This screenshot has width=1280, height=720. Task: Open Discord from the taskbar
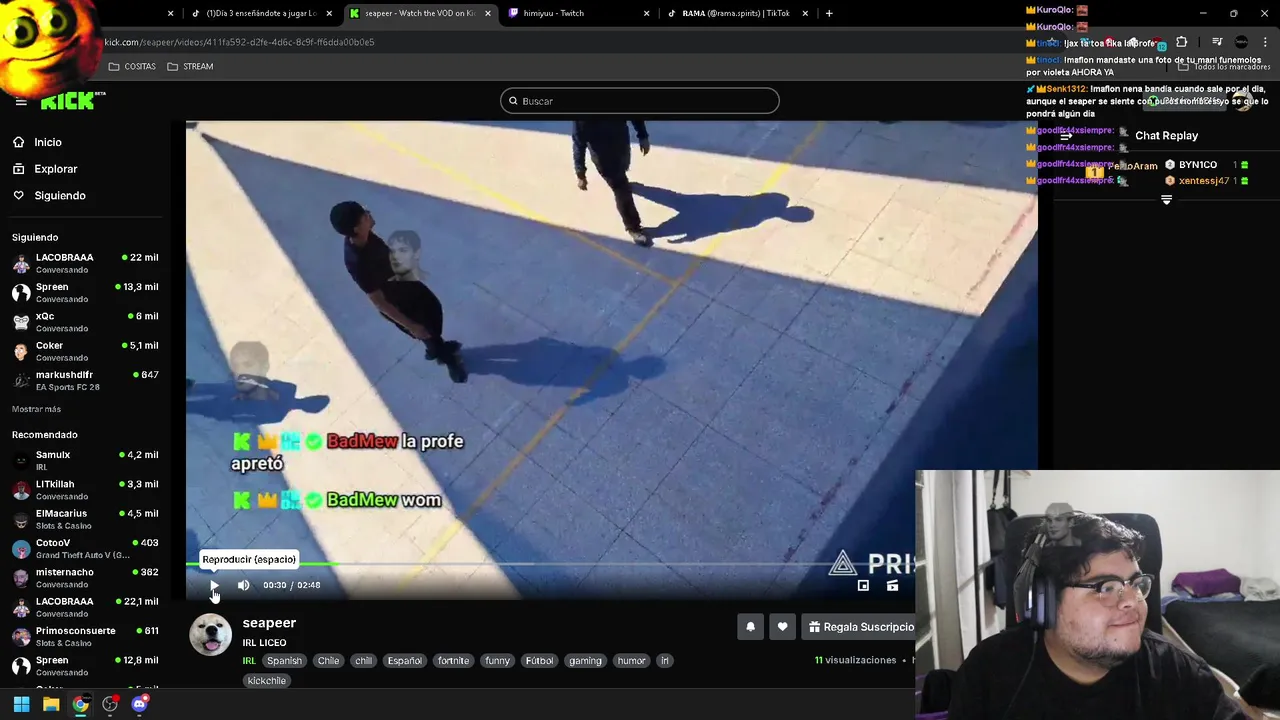139,704
